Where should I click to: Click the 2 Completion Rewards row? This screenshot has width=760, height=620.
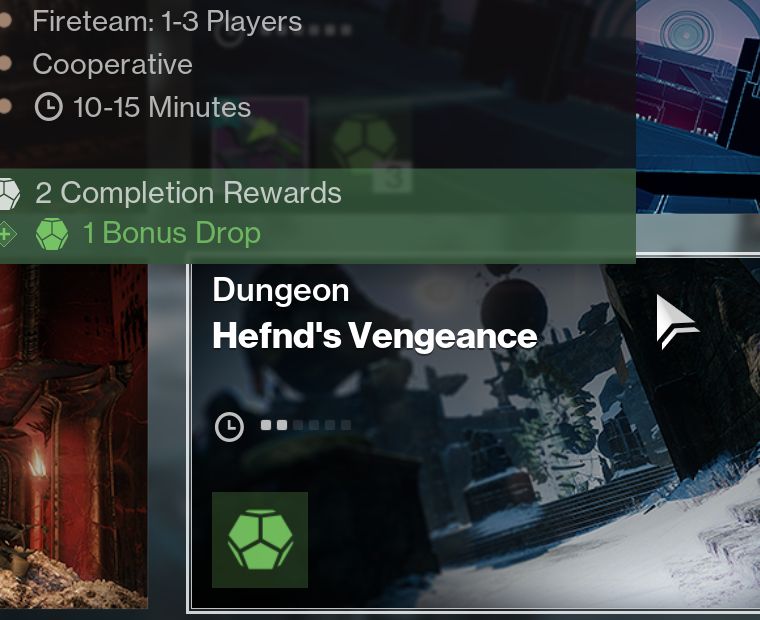point(317,193)
